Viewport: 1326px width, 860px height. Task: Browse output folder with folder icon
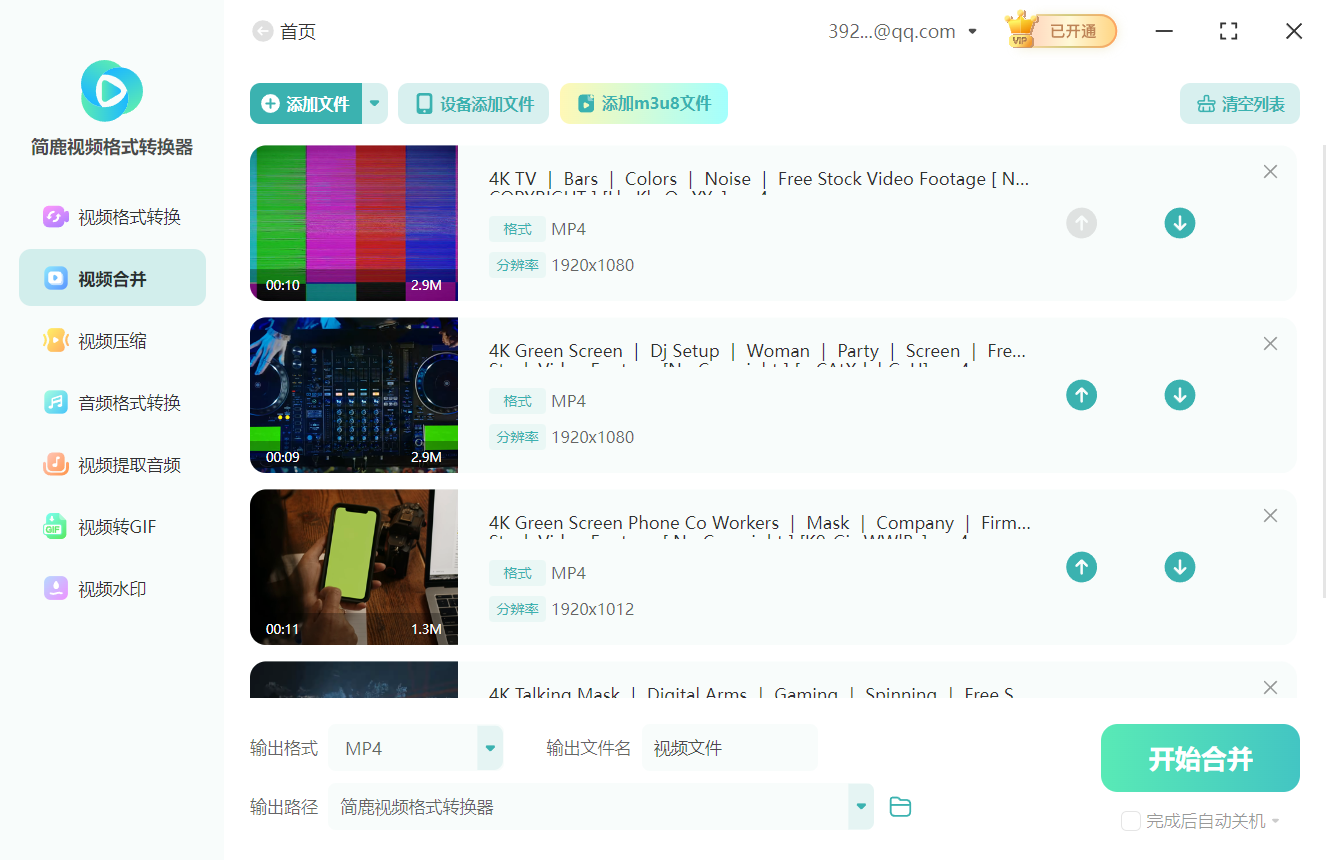pos(900,807)
